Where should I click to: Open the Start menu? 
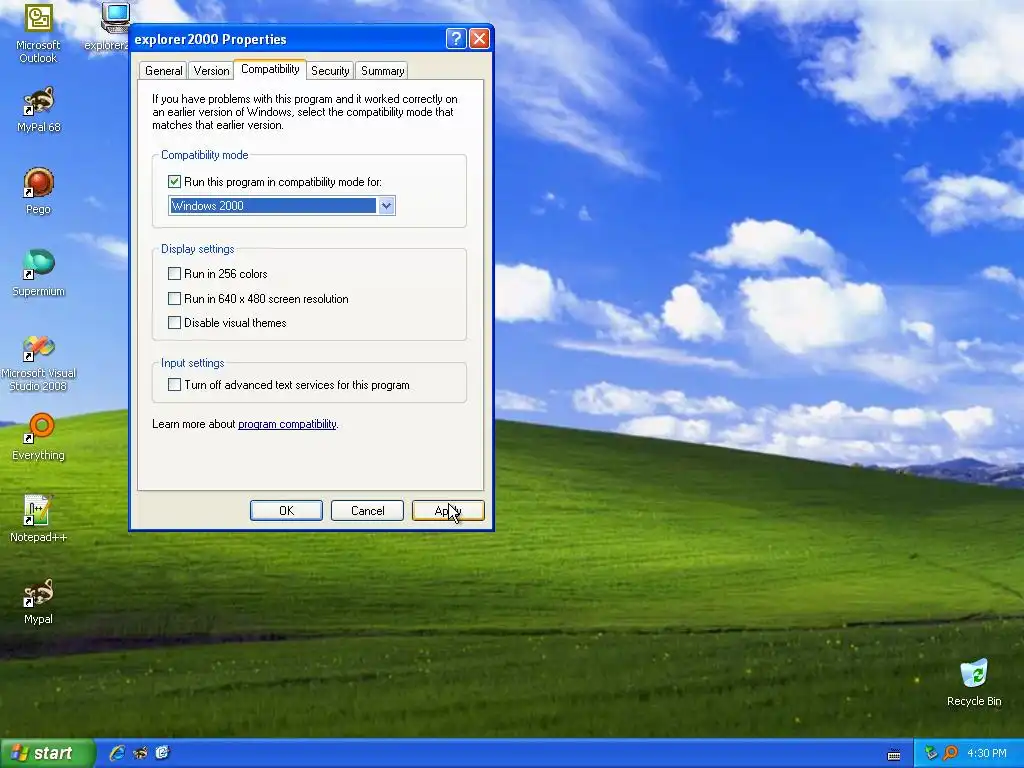tap(47, 753)
